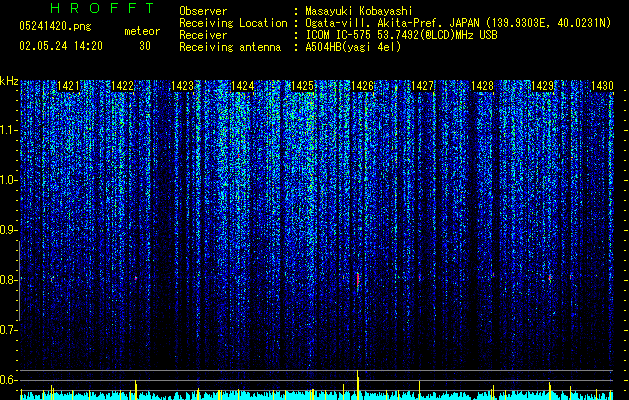Click the Observer label

[203, 11]
